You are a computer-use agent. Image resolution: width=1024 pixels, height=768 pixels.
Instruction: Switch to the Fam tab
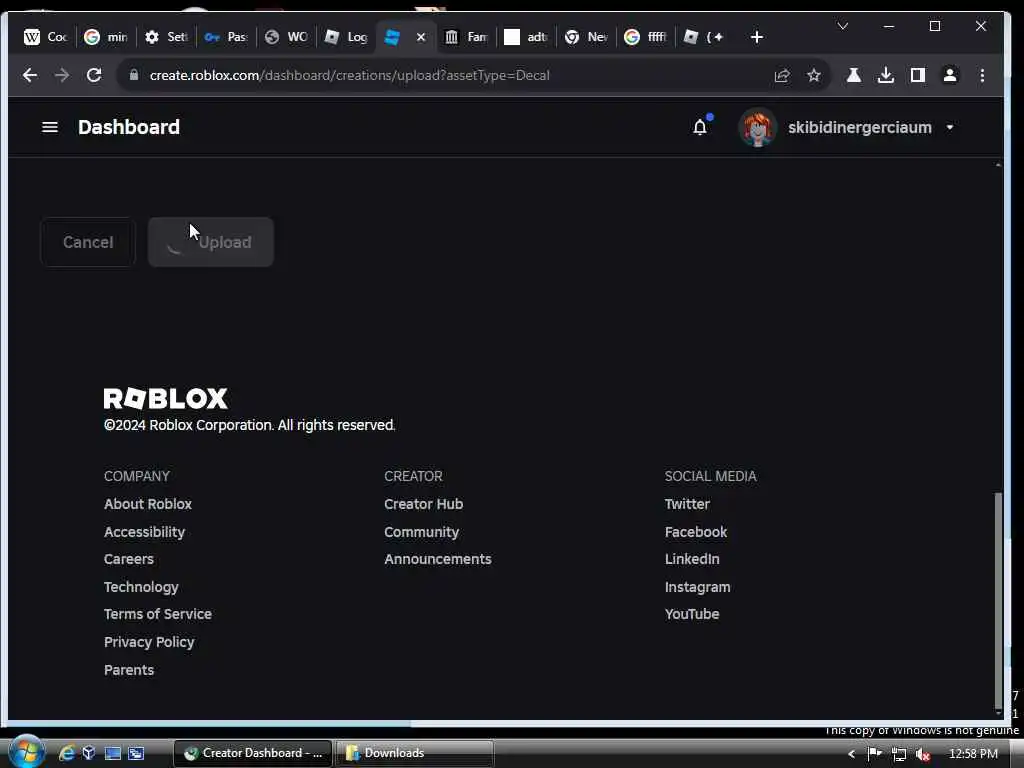(x=466, y=37)
